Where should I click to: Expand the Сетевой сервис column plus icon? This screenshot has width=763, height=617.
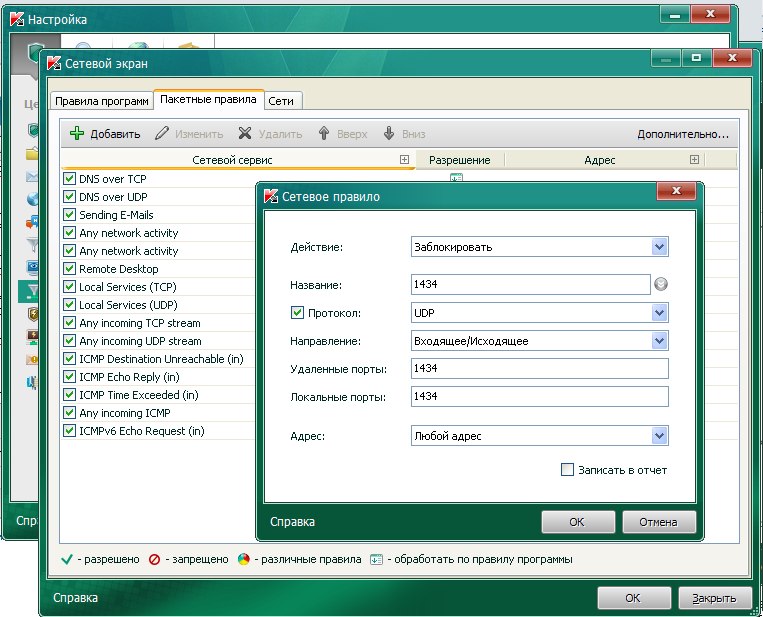coord(404,160)
